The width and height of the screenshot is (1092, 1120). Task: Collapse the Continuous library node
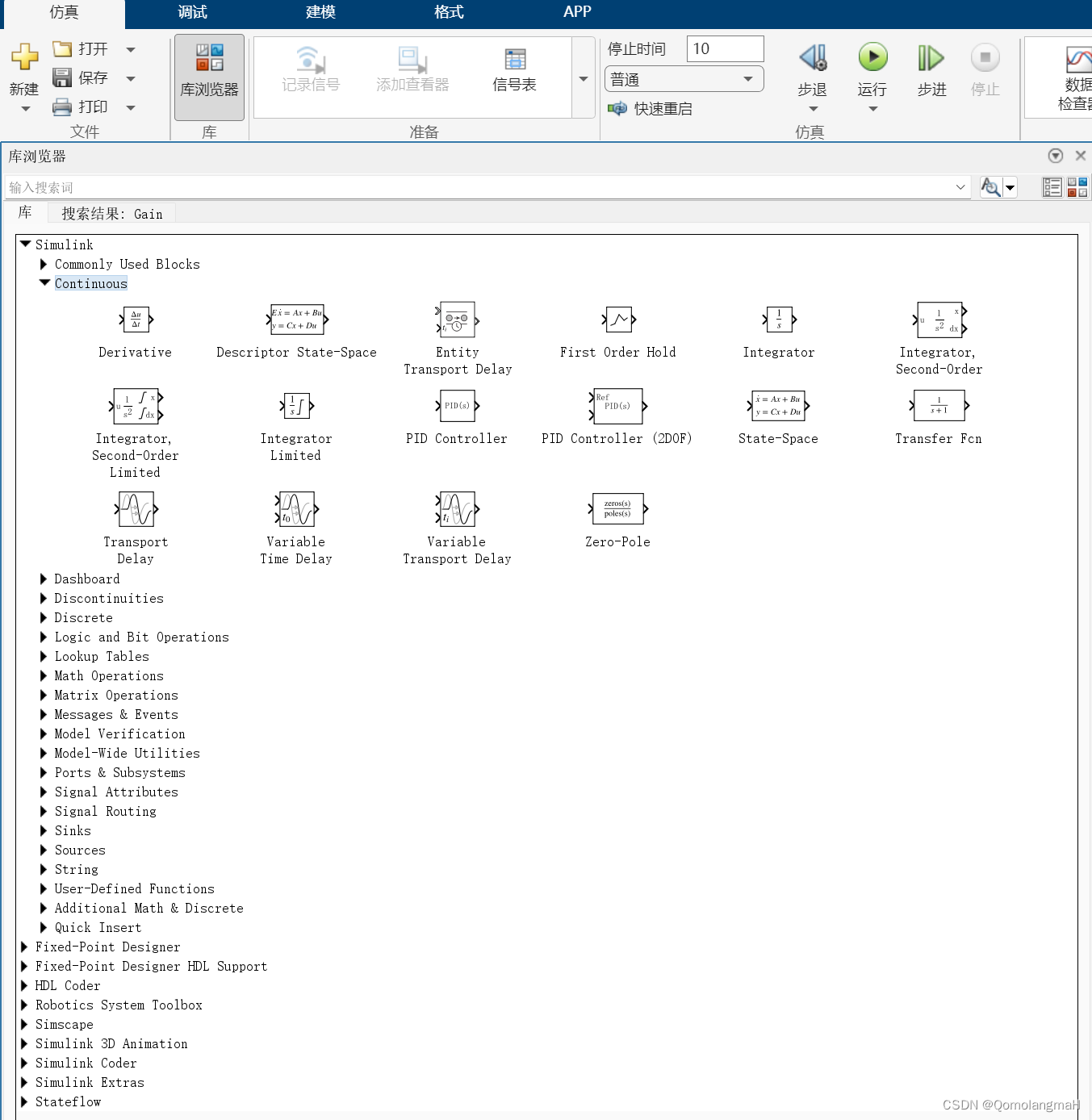click(44, 282)
